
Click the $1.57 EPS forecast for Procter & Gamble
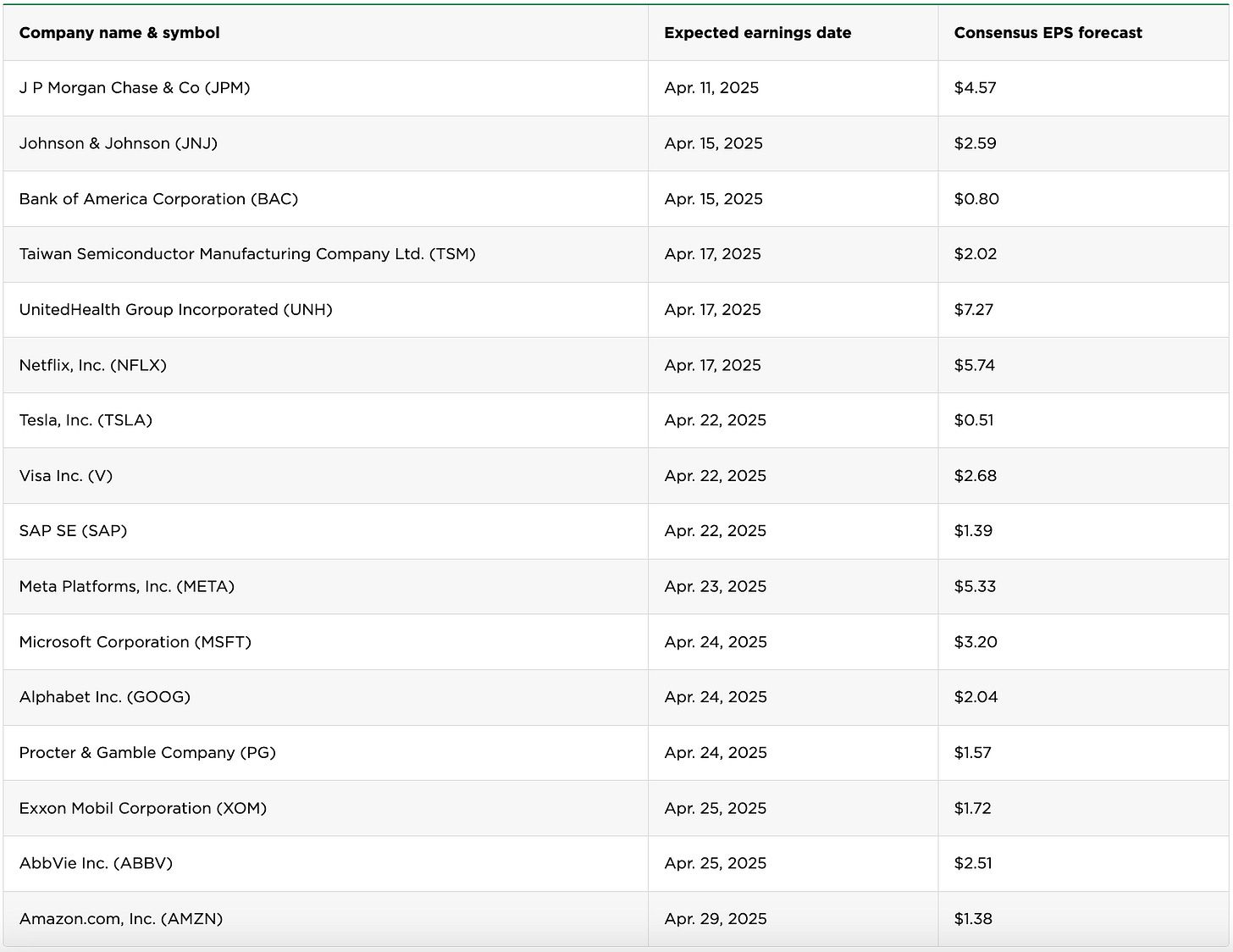972,753
